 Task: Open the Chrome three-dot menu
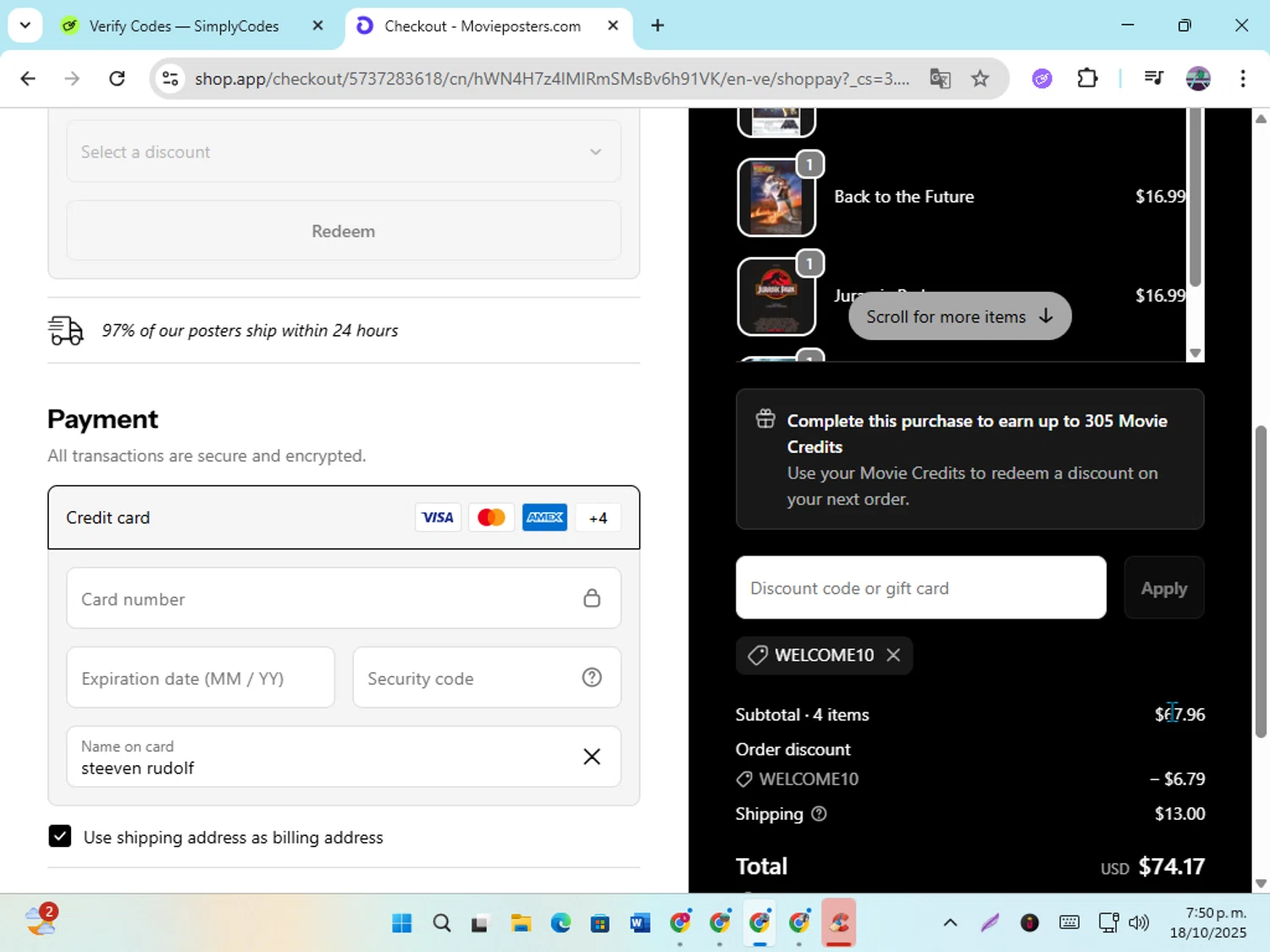(1243, 79)
